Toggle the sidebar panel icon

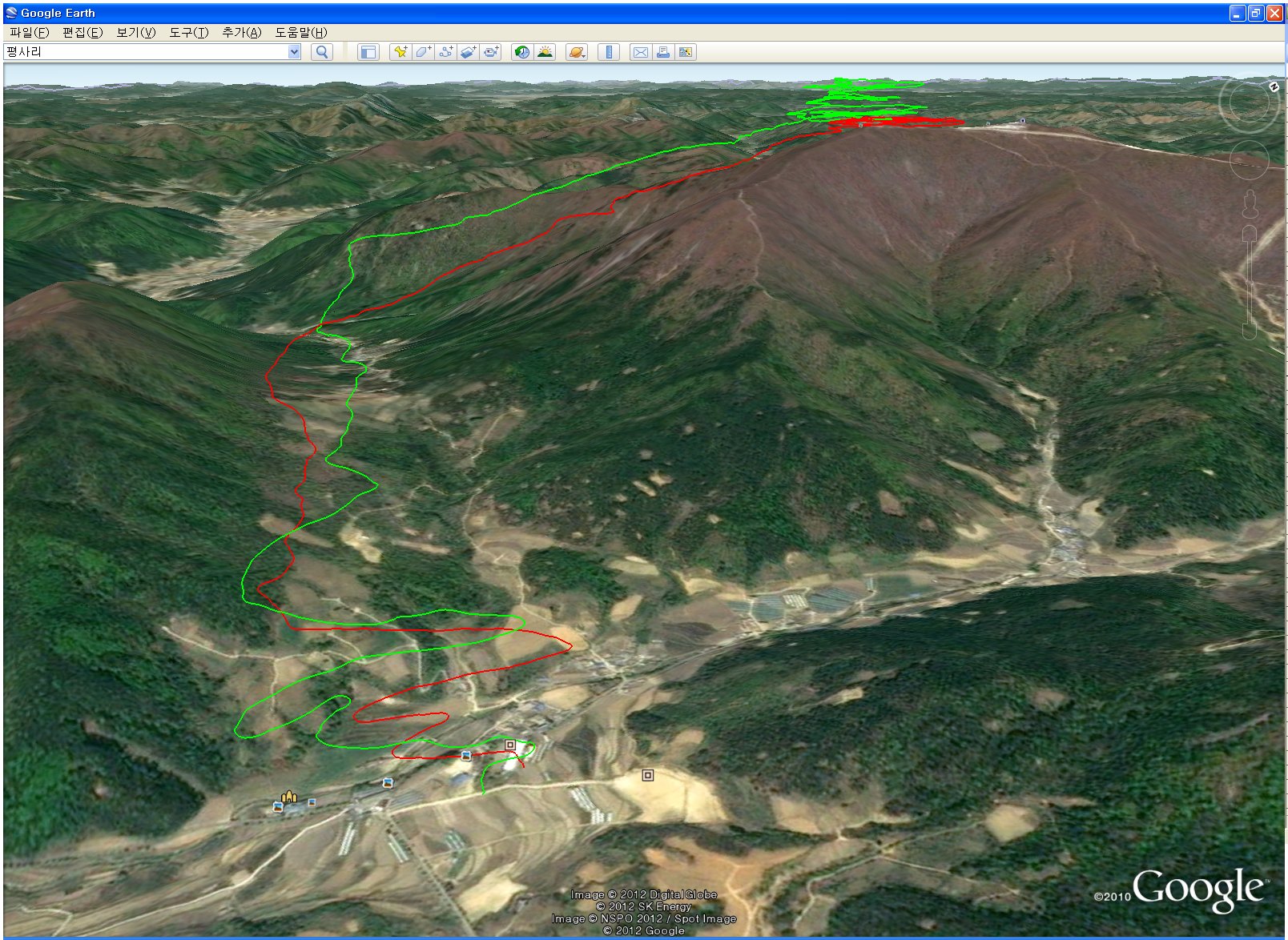point(368,52)
